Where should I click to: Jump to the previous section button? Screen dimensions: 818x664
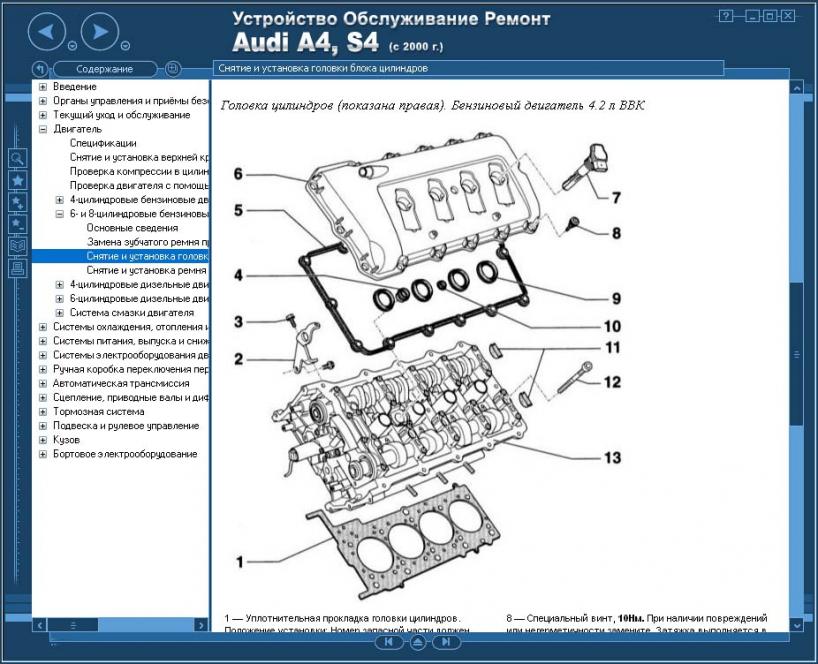point(389,642)
